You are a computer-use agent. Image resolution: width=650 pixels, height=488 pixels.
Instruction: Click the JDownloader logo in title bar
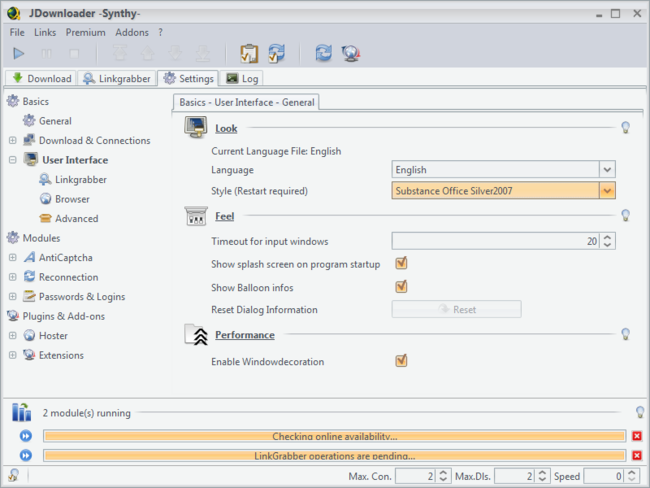tap(14, 13)
